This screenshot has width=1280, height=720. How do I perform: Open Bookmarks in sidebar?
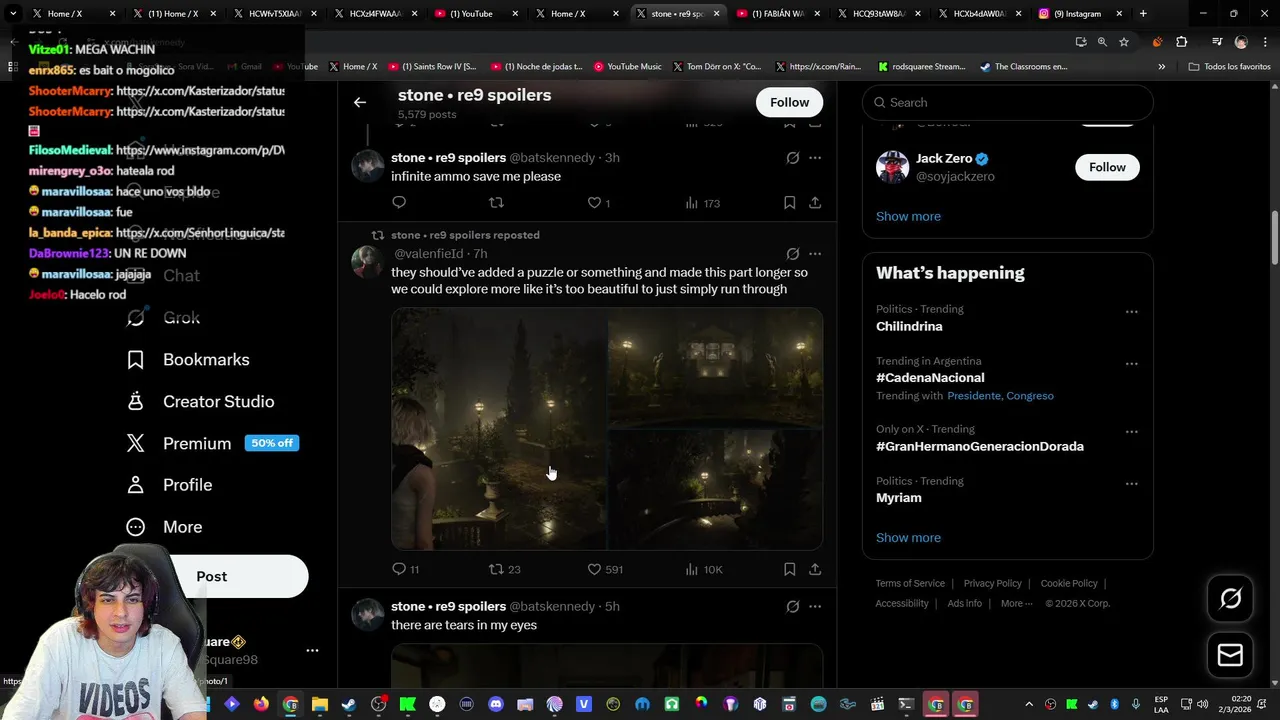click(188, 360)
